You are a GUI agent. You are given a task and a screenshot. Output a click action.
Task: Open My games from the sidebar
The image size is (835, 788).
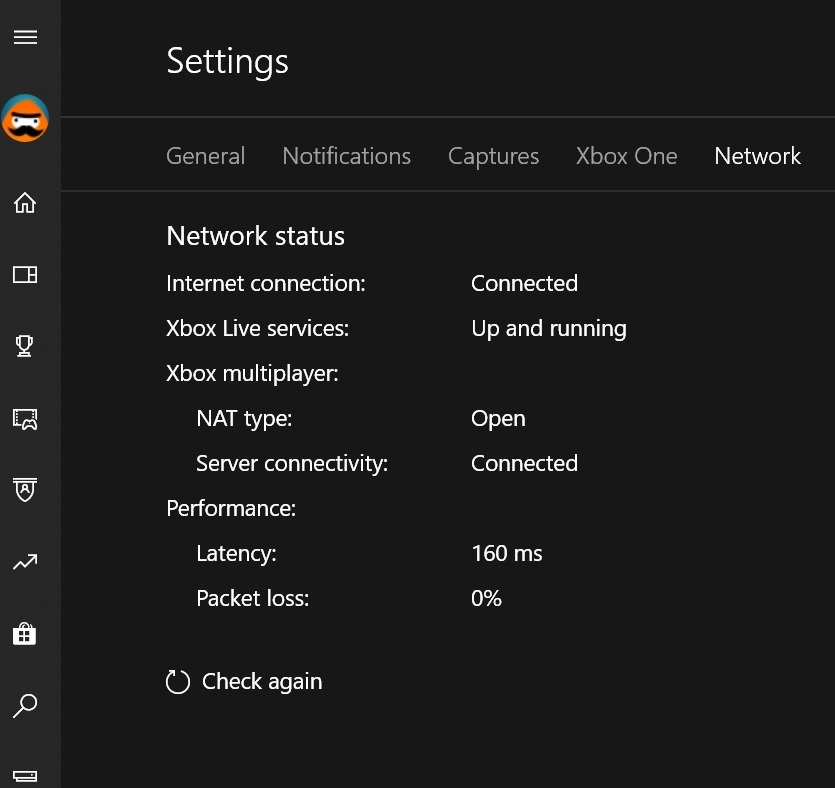pyautogui.click(x=25, y=275)
